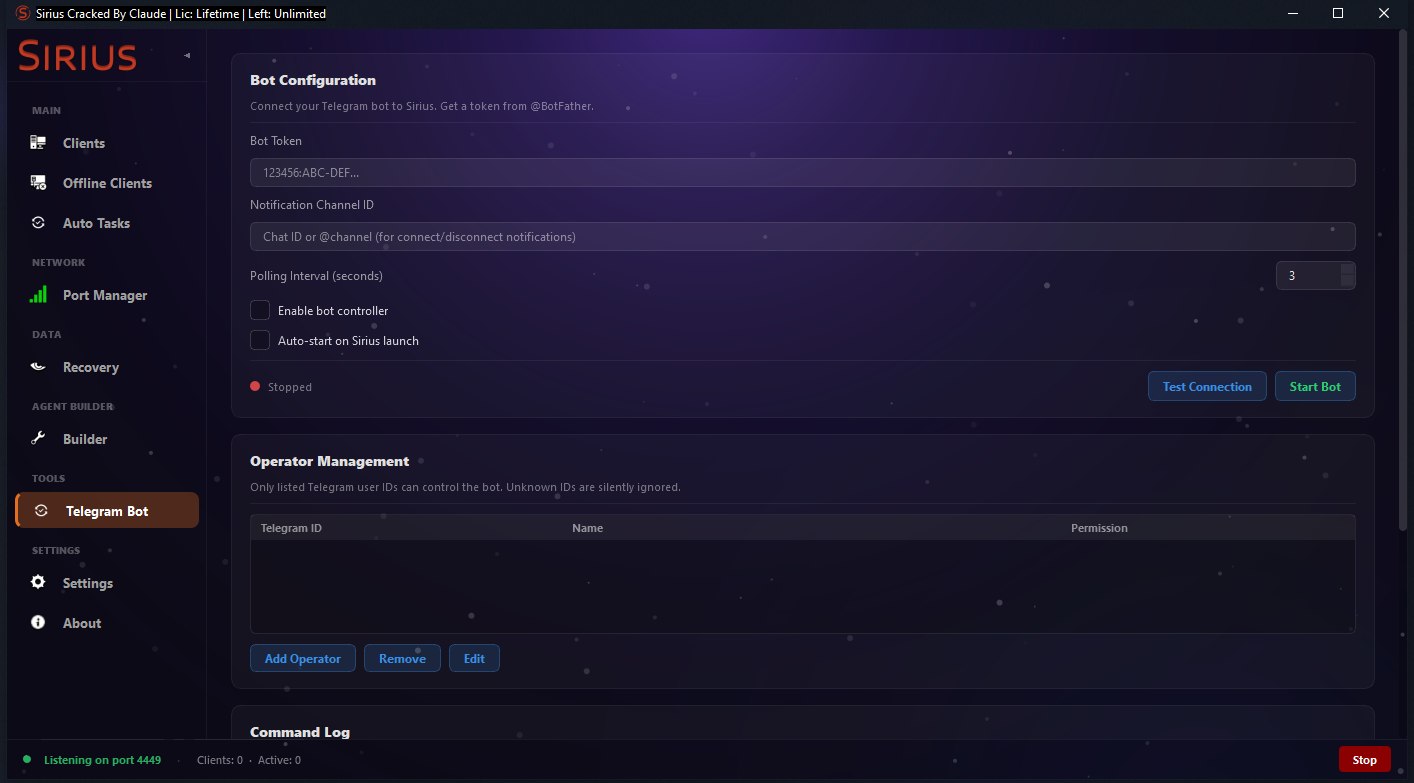Click the Remove operator button
Screen dimensions: 1414x783
[x=402, y=658]
